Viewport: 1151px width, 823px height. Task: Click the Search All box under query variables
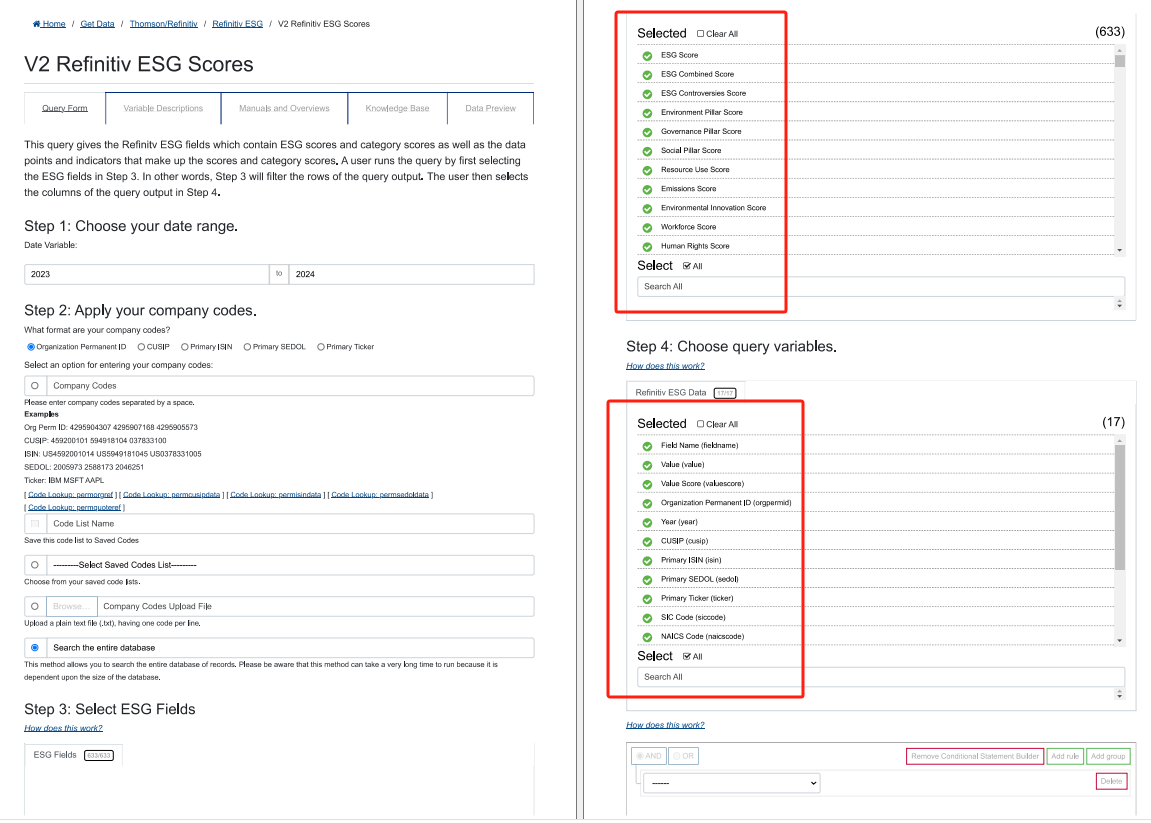881,677
